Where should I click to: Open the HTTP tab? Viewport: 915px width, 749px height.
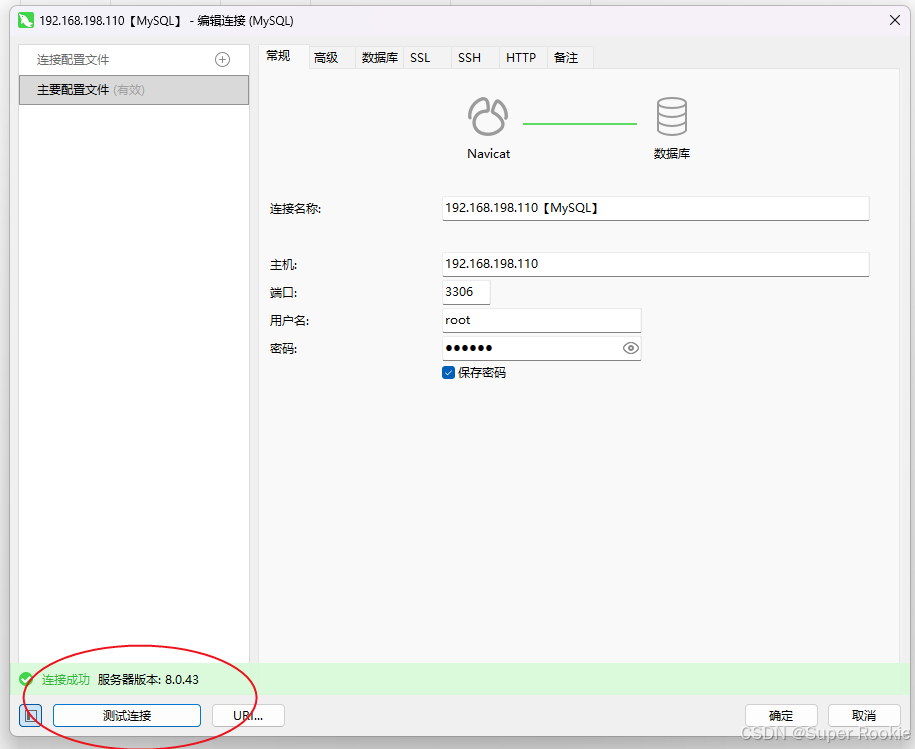click(x=521, y=58)
